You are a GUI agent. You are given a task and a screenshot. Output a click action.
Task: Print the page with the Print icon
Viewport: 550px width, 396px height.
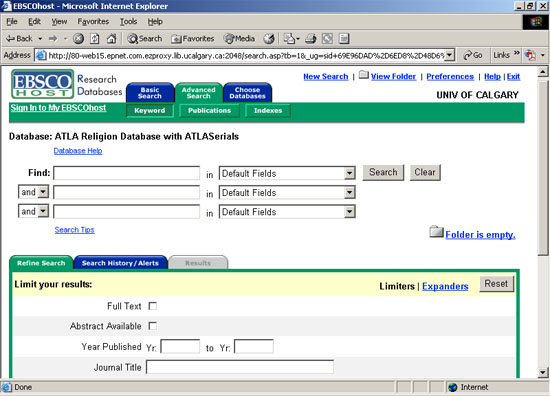pyautogui.click(x=311, y=39)
